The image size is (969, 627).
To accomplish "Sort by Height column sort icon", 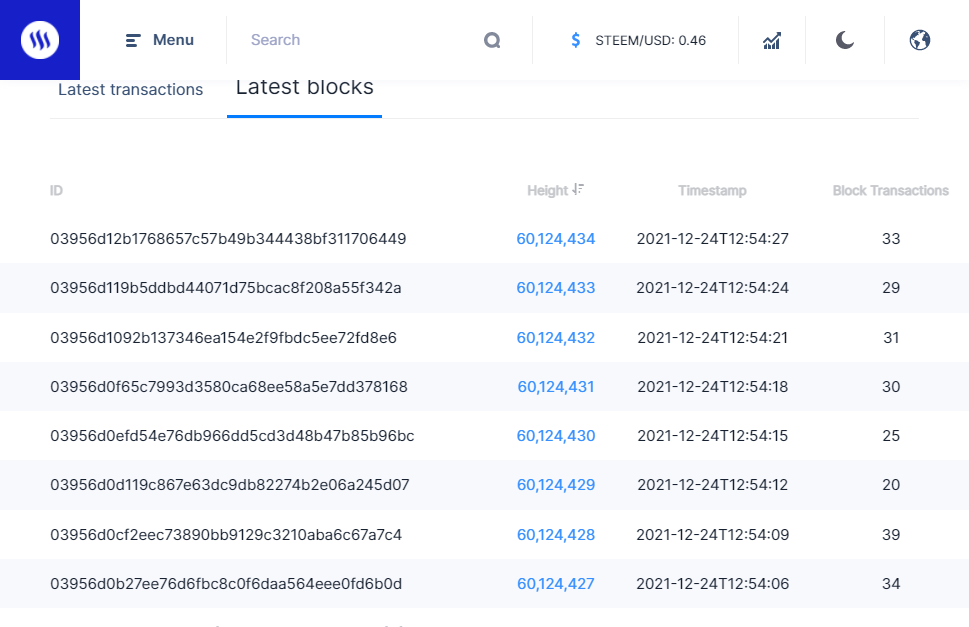I will pos(578,189).
